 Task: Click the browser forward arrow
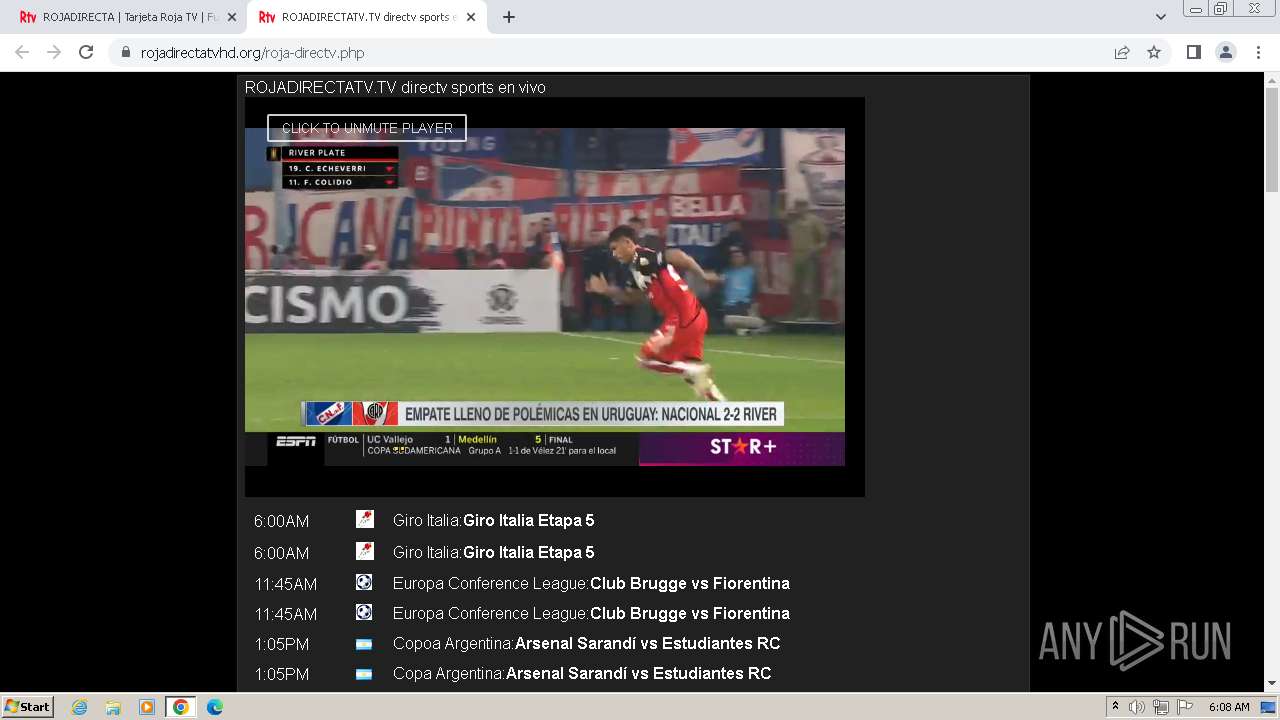click(54, 52)
